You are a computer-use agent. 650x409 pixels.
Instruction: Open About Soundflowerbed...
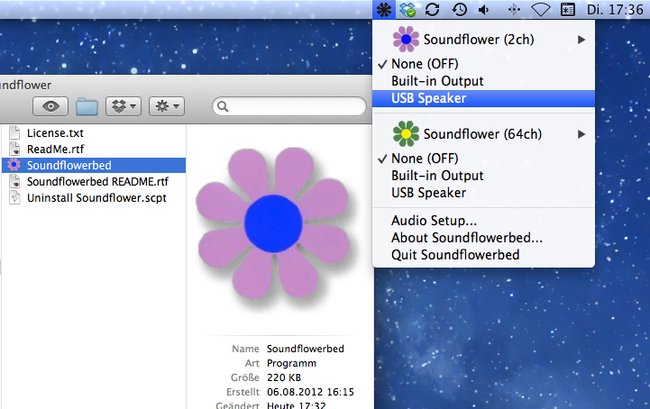point(483,238)
